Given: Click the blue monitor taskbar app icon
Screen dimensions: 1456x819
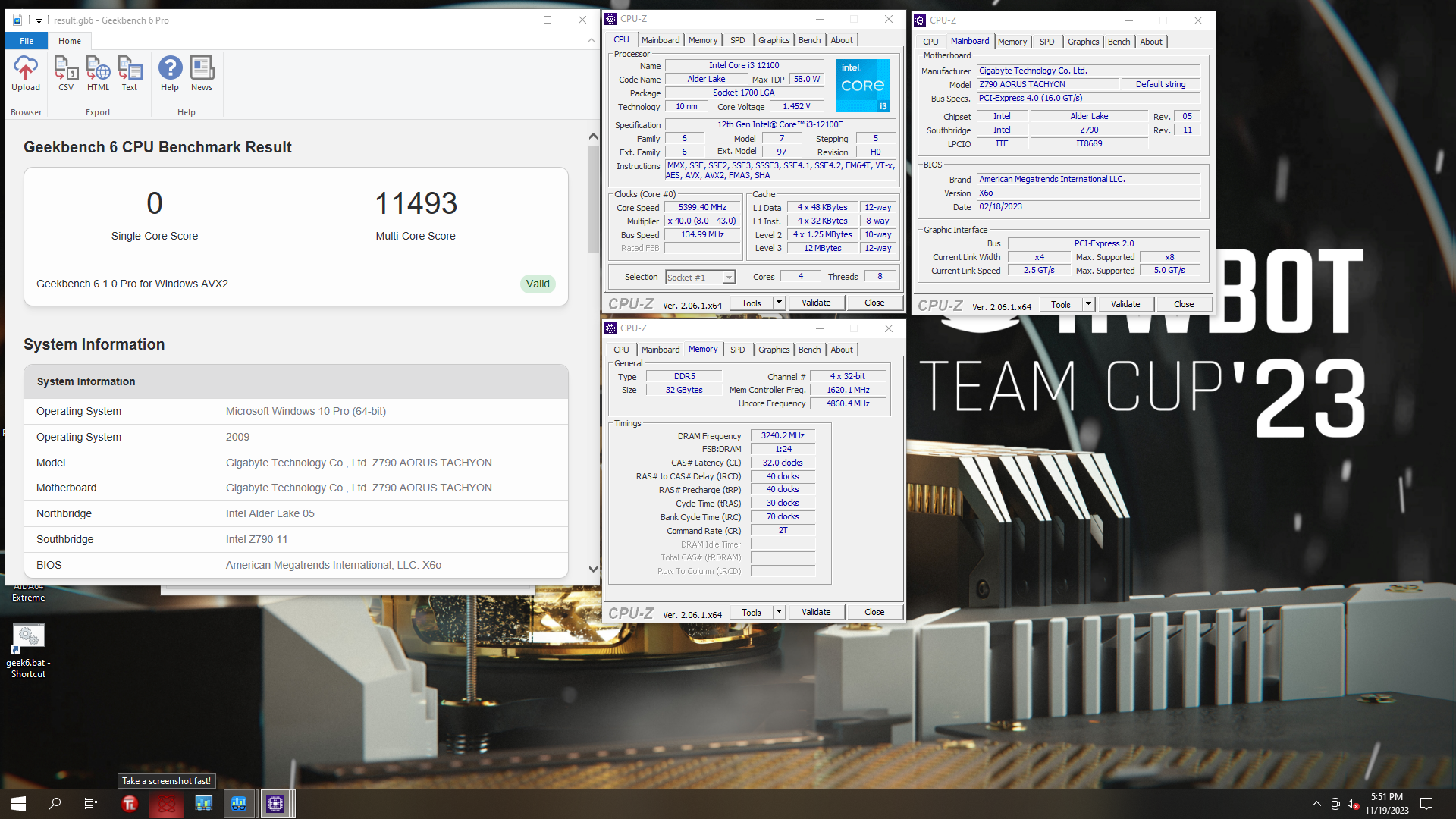Looking at the screenshot, I should pyautogui.click(x=202, y=804).
